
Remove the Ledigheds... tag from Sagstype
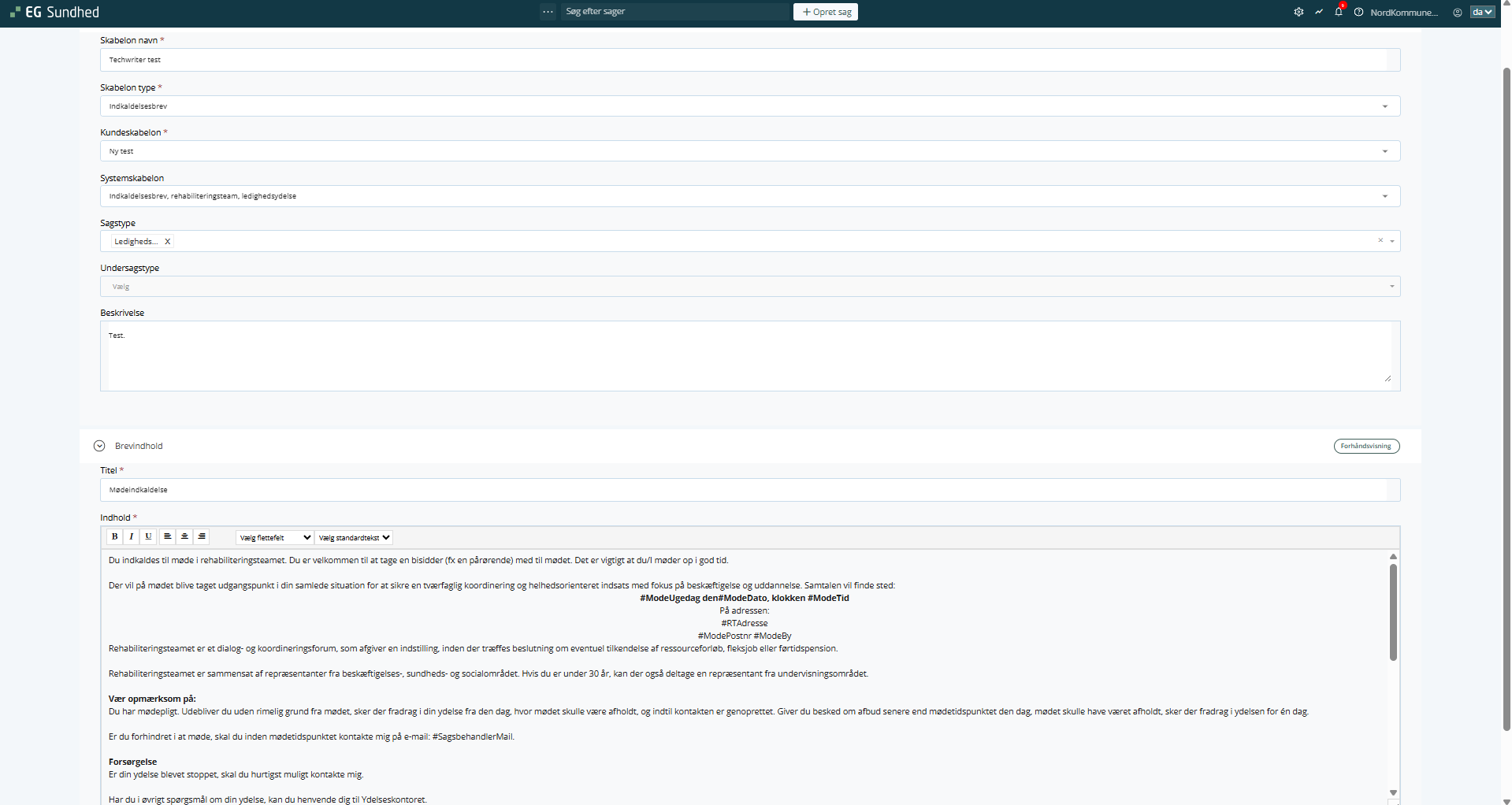(167, 242)
